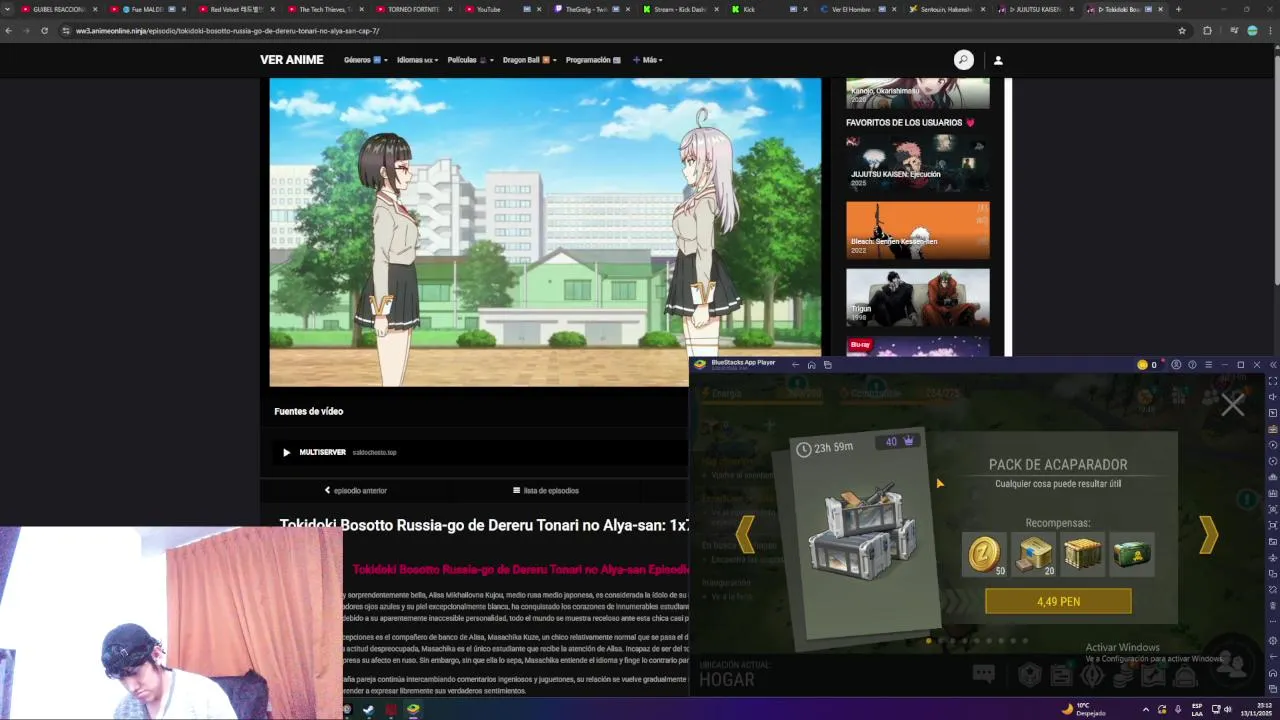Viewport: 1280px width, 720px height.
Task: Click the BlueStacks side toolbar home button
Action: click(x=1272, y=671)
